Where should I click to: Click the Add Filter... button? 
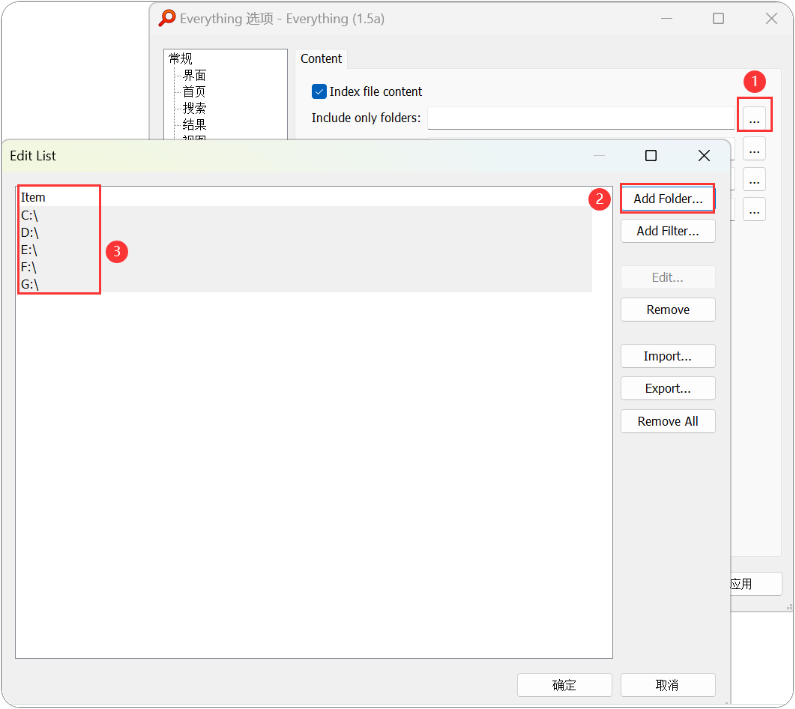(x=667, y=231)
